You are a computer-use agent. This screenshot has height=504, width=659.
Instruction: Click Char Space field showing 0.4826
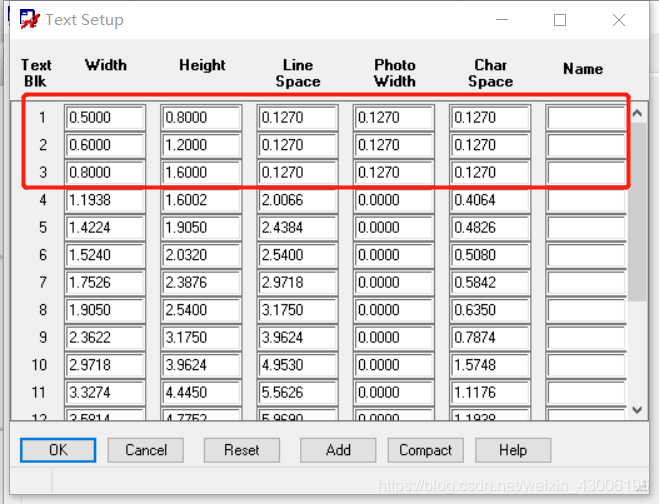490,228
